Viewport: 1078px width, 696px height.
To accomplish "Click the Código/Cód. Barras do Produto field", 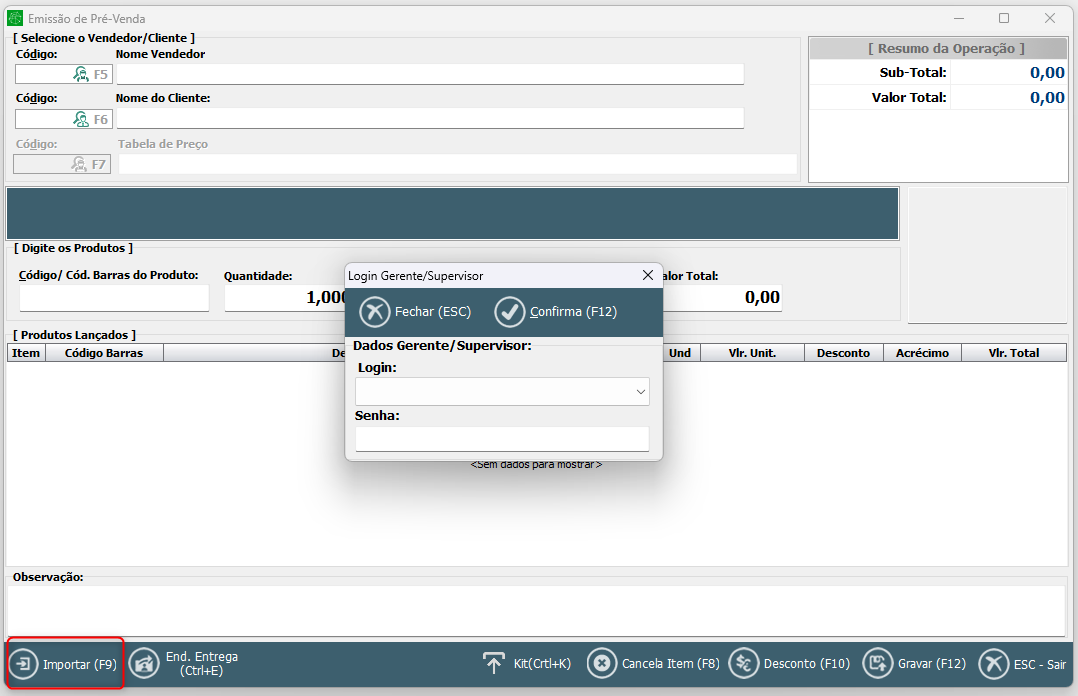I will pos(114,298).
